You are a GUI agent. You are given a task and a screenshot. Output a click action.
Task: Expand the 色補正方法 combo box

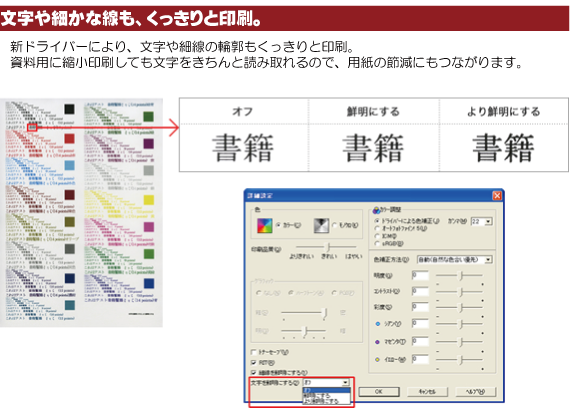[x=488, y=260]
